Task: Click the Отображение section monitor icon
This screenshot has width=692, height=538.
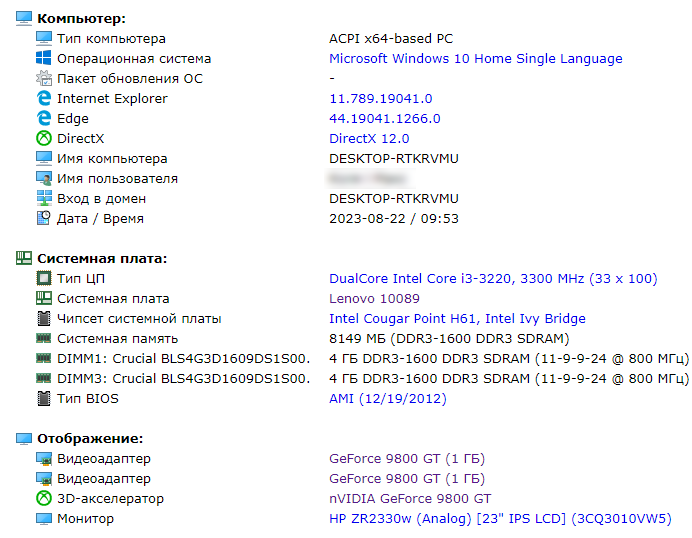Action: coord(24,438)
